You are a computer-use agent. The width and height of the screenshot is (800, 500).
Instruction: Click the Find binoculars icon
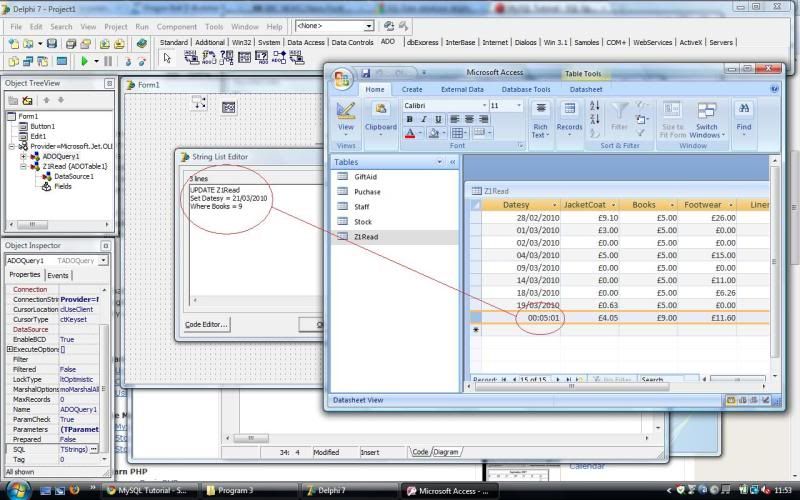click(744, 109)
